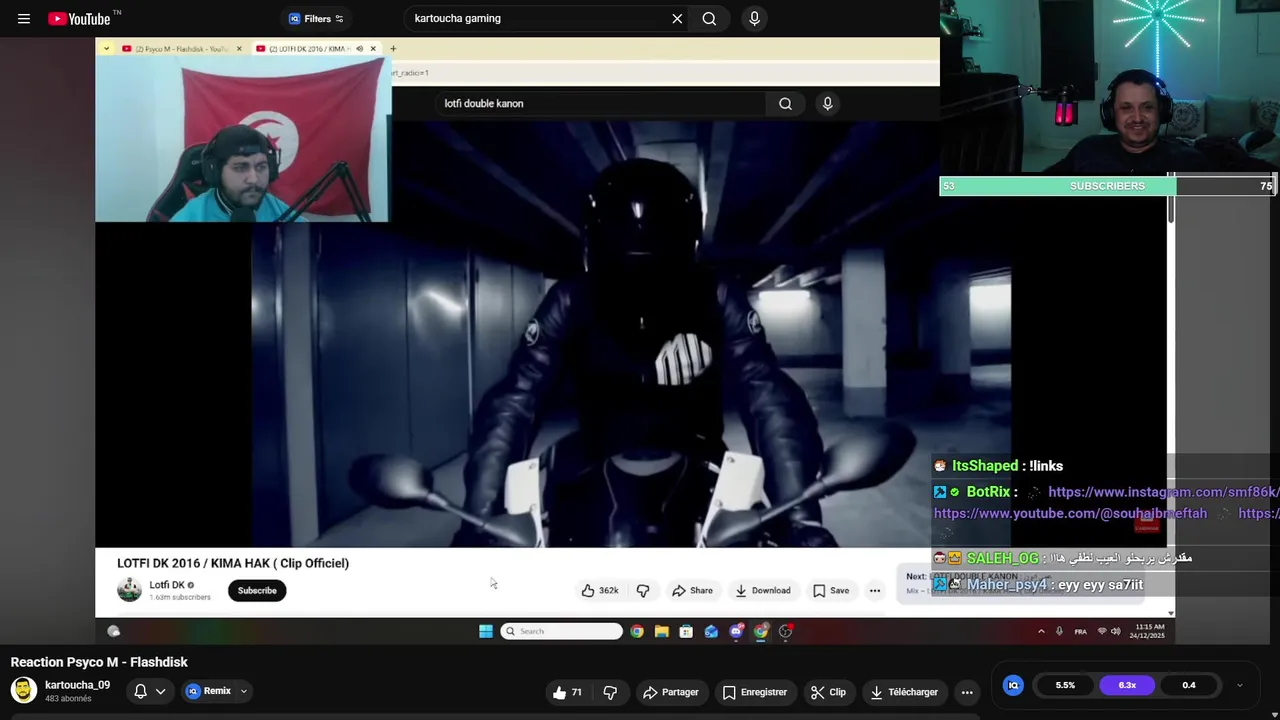The width and height of the screenshot is (1280, 720).
Task: Click the Reaction Psyco M - Flashdisk title
Action: pos(99,662)
